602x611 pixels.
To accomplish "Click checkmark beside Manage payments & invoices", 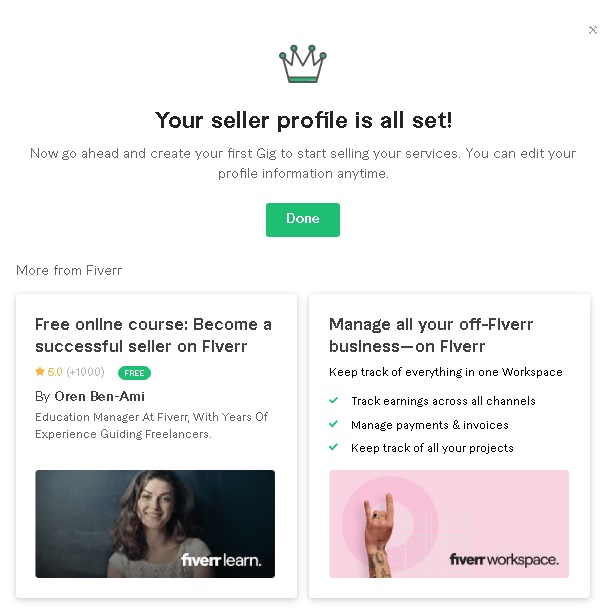I will (333, 424).
